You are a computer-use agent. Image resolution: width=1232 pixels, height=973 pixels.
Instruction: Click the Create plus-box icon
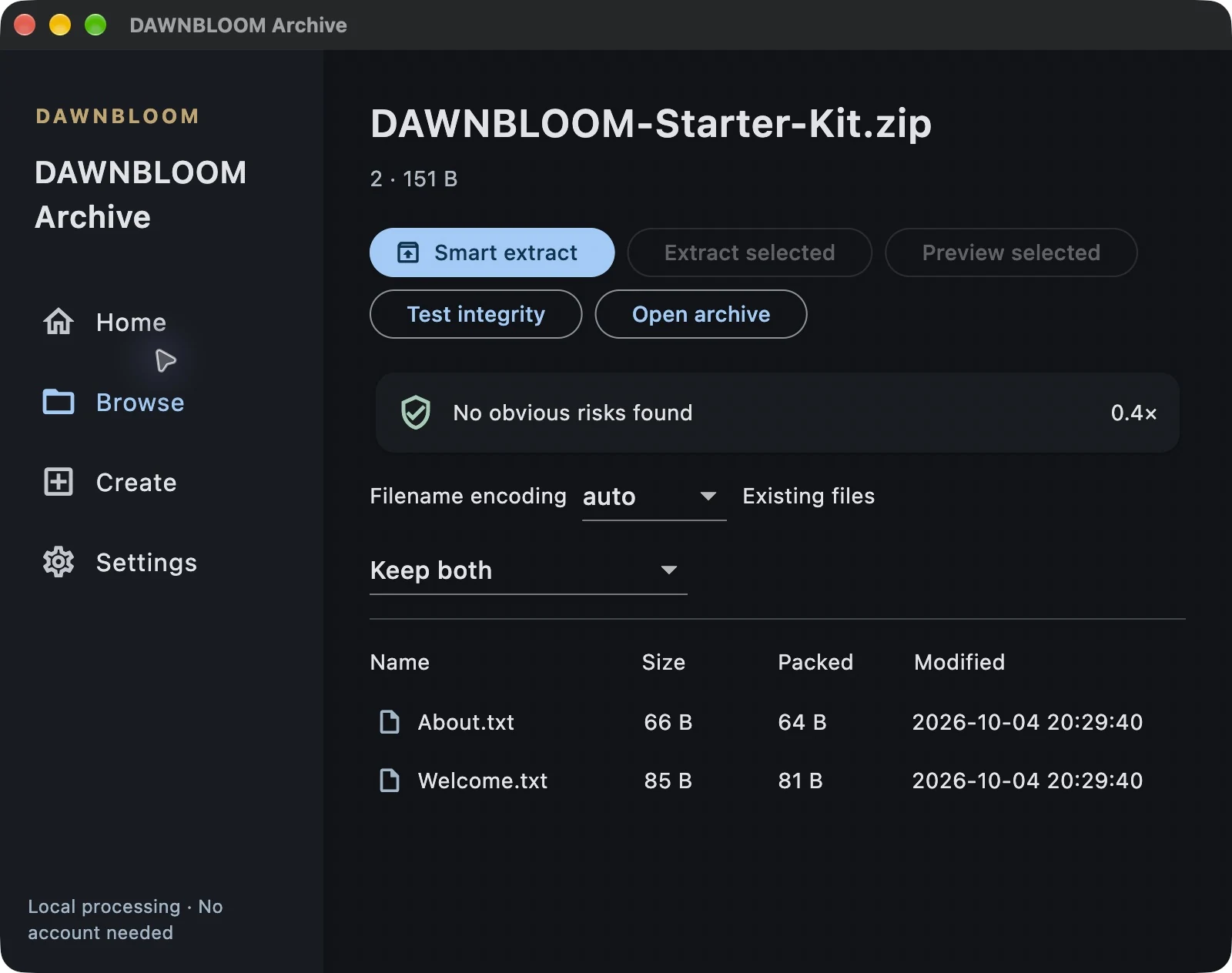click(59, 482)
